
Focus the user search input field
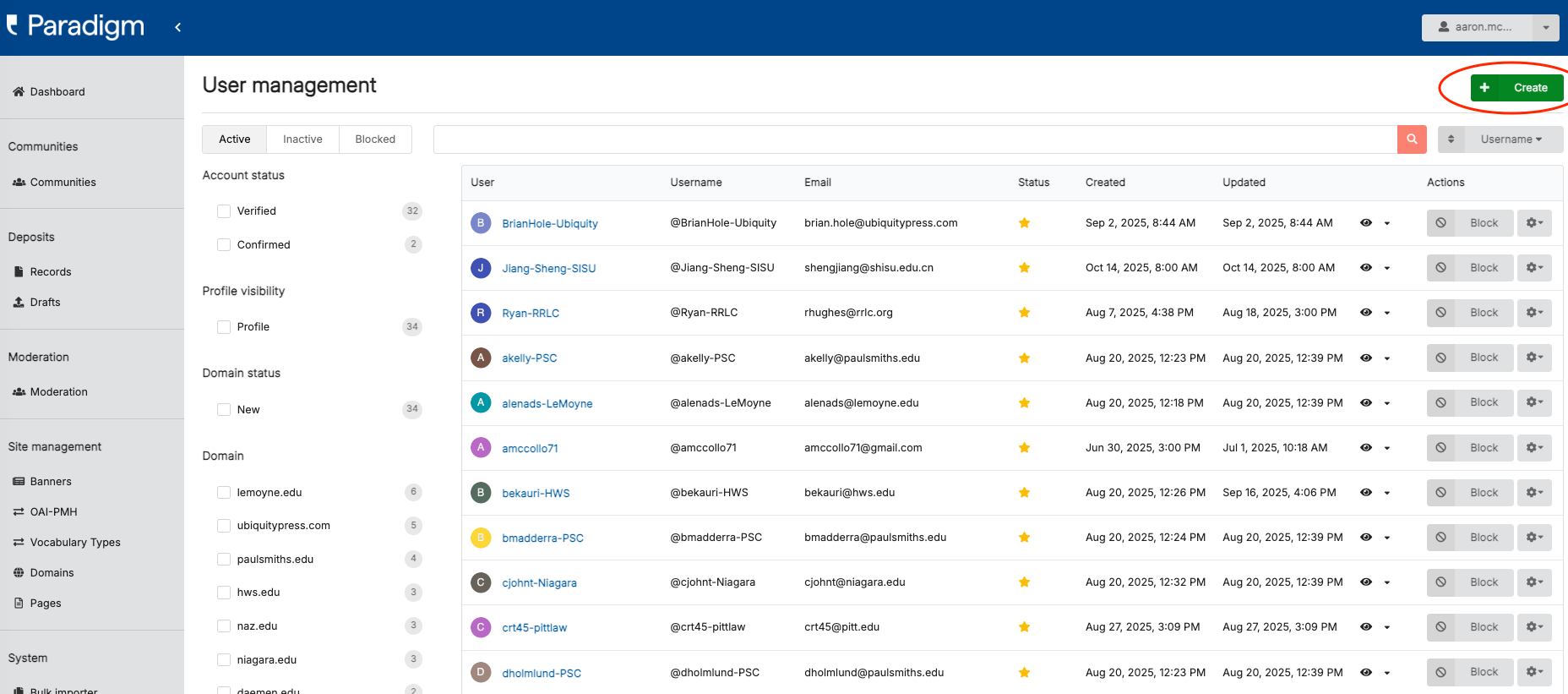coord(914,139)
